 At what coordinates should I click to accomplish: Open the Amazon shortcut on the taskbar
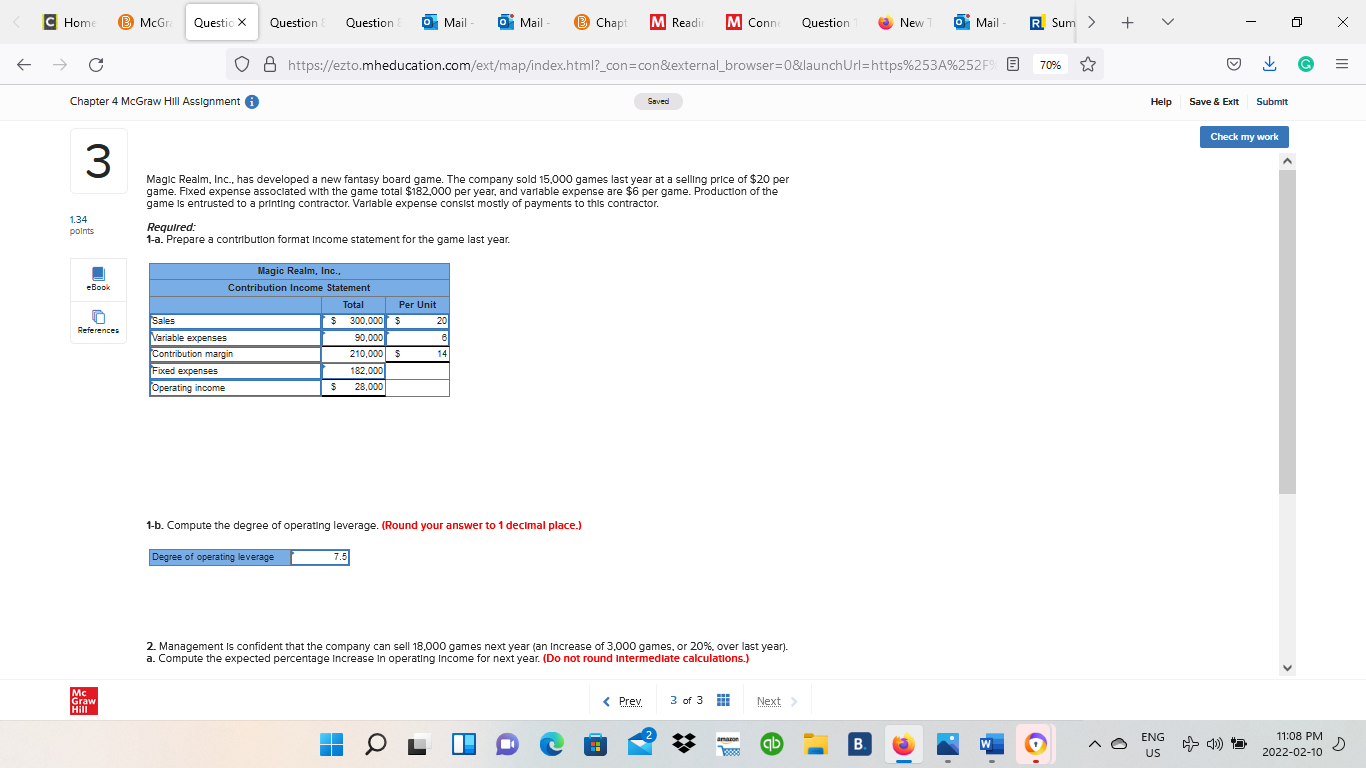[x=727, y=744]
